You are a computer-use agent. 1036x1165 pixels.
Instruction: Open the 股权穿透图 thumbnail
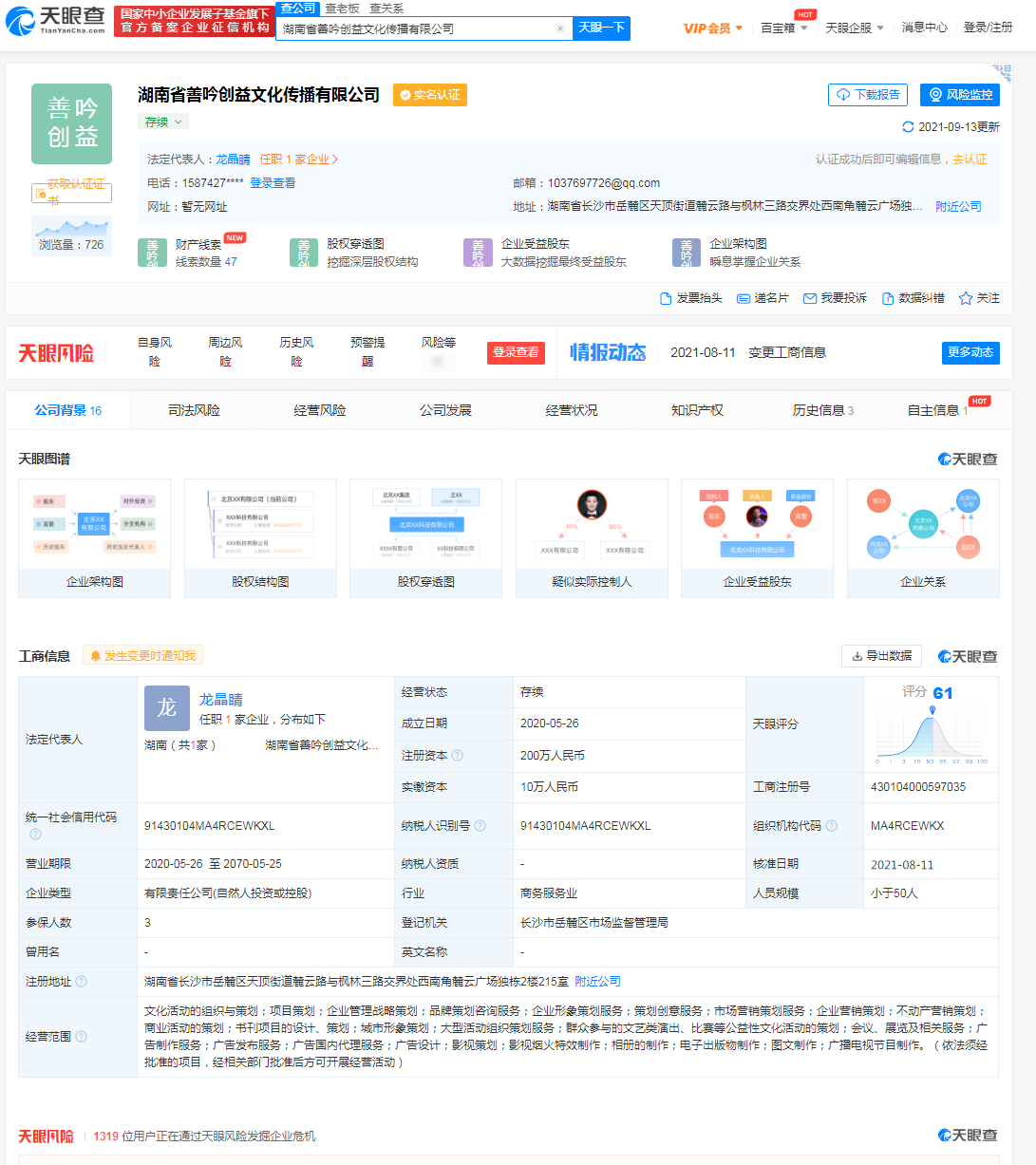[x=425, y=538]
